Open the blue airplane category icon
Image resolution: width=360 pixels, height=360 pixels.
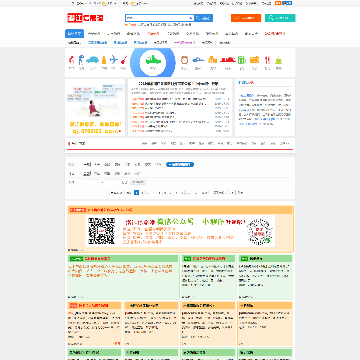114,60
